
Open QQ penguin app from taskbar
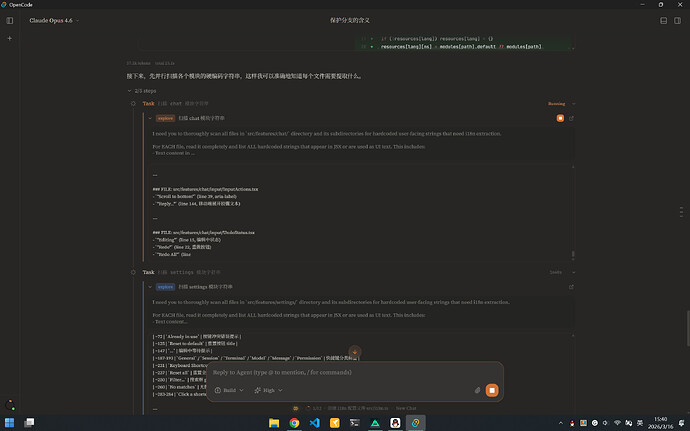click(395, 423)
